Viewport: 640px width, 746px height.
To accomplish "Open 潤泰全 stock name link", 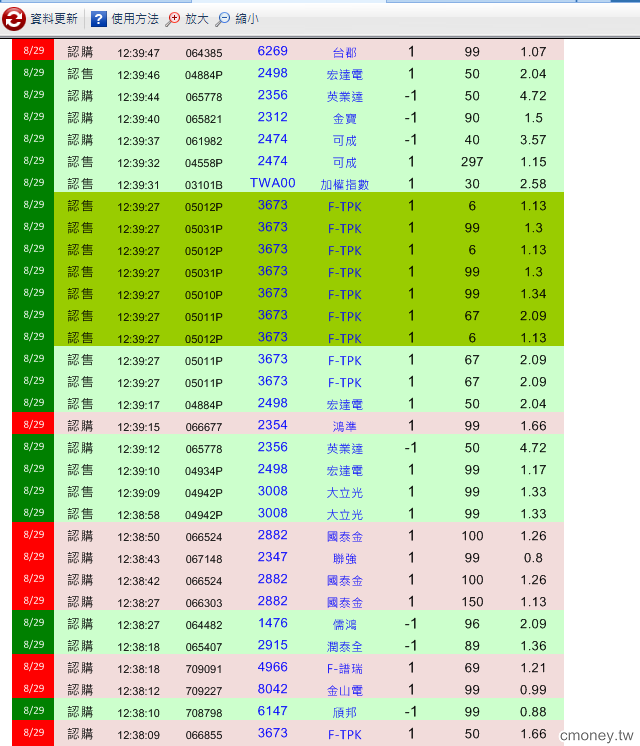I will click(x=345, y=647).
